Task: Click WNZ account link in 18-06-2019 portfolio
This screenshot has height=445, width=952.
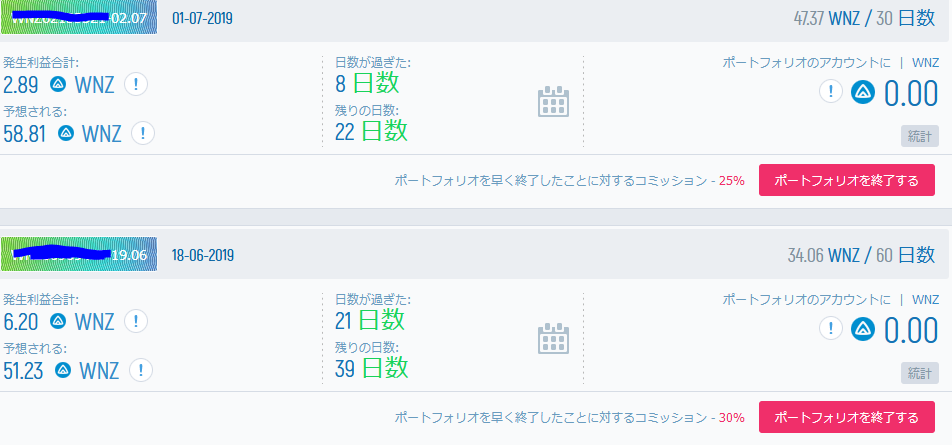Action: (x=925, y=299)
